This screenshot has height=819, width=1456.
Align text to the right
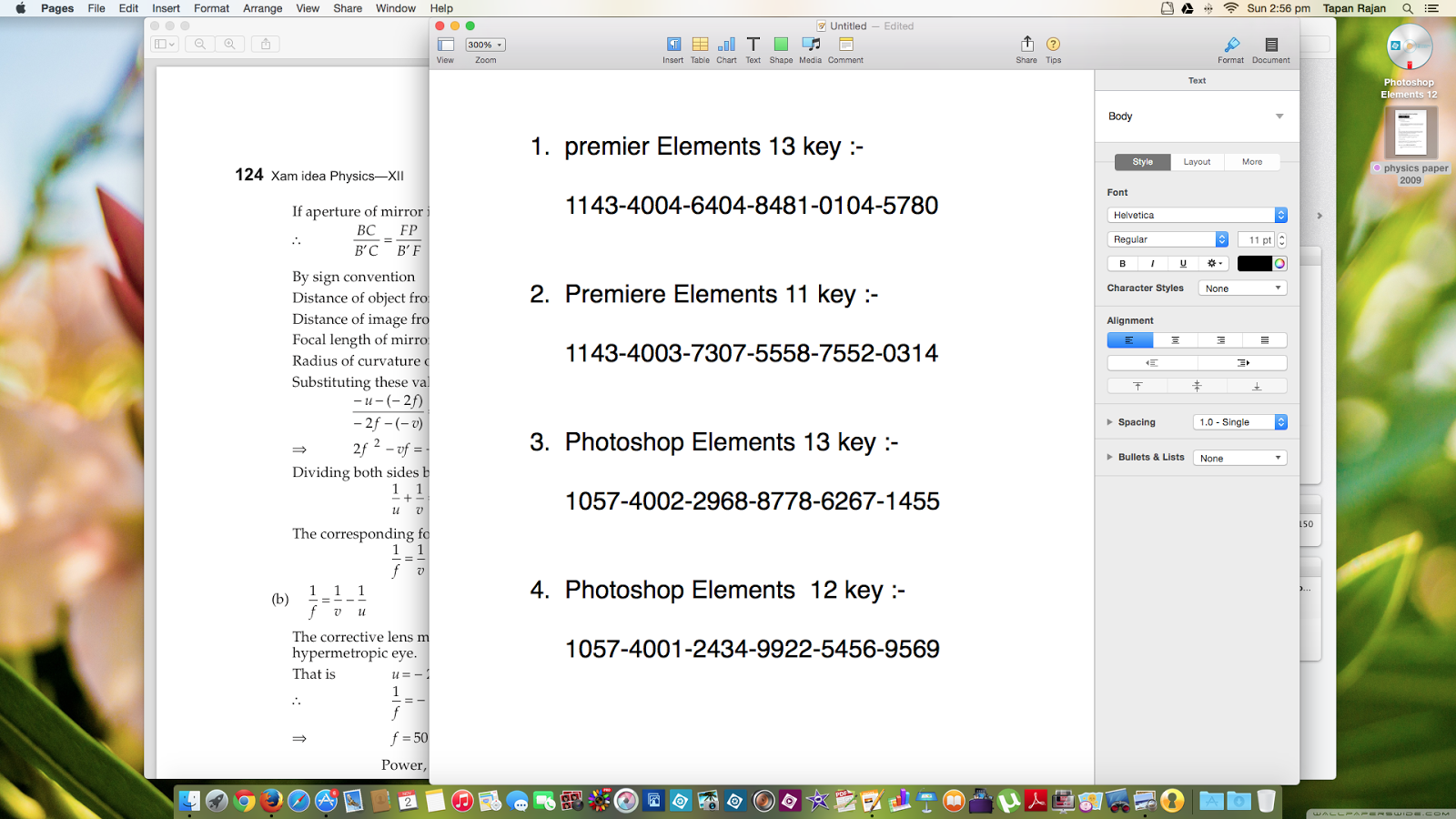(x=1220, y=340)
